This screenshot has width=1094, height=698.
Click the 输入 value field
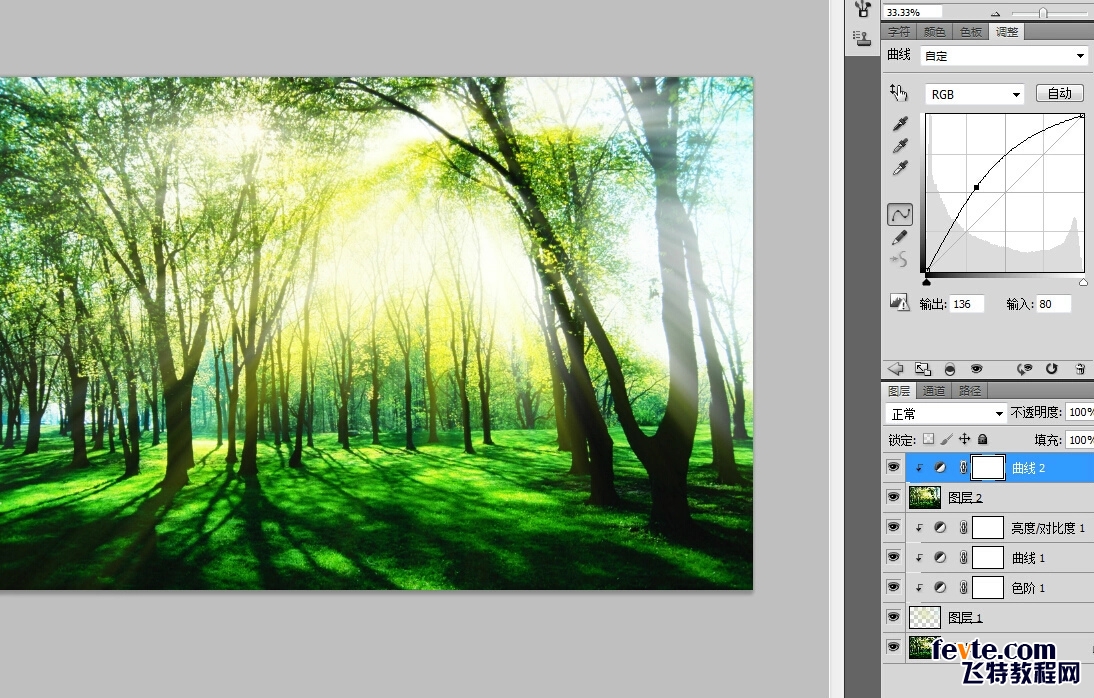[x=1054, y=304]
